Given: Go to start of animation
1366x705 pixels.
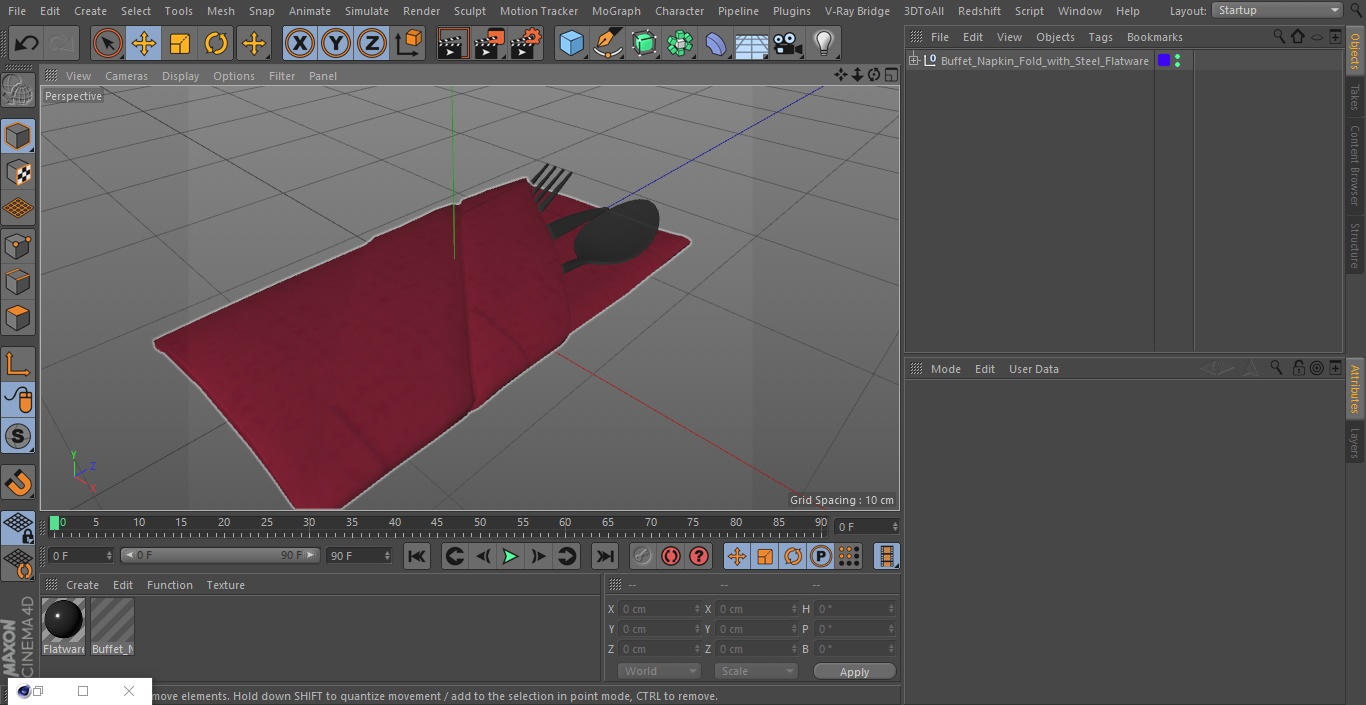Looking at the screenshot, I should coord(417,556).
